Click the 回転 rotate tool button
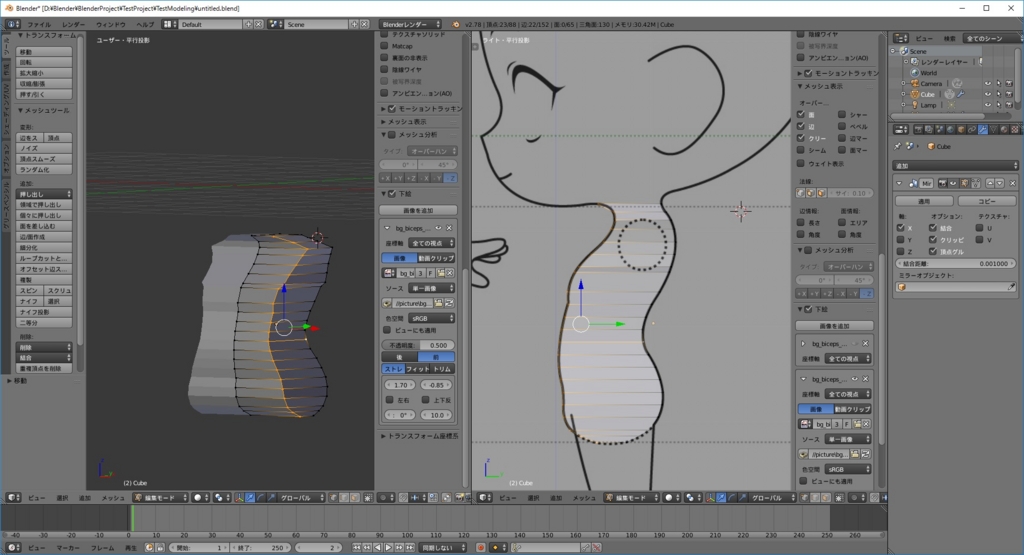This screenshot has width=1024, height=555. tap(44, 62)
